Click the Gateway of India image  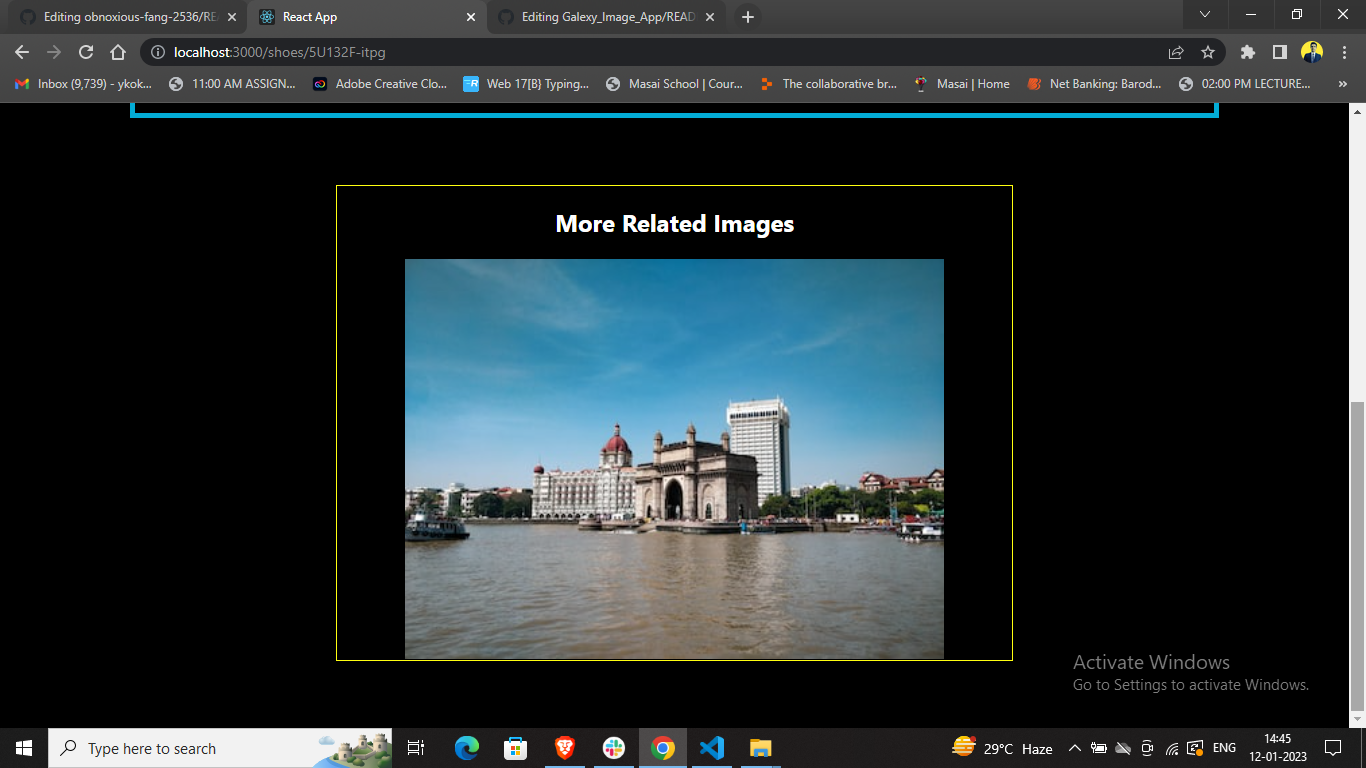tap(674, 458)
